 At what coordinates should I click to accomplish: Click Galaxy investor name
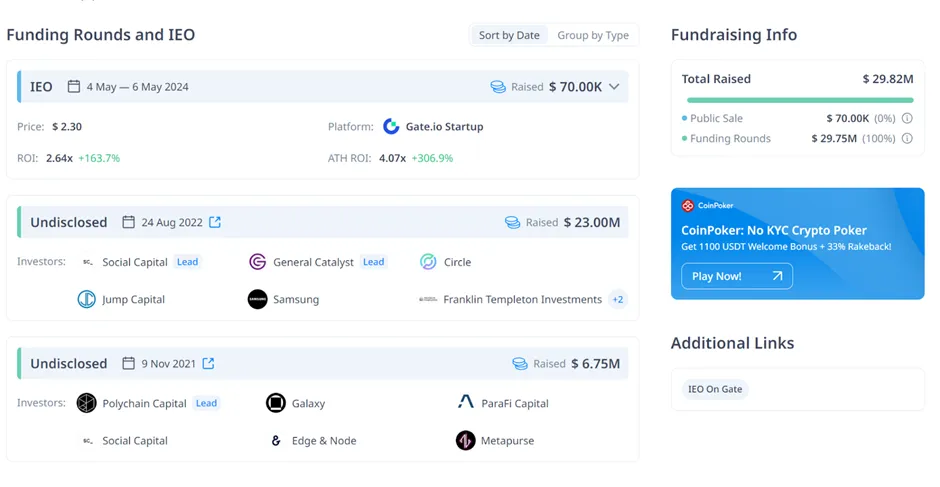pos(308,404)
